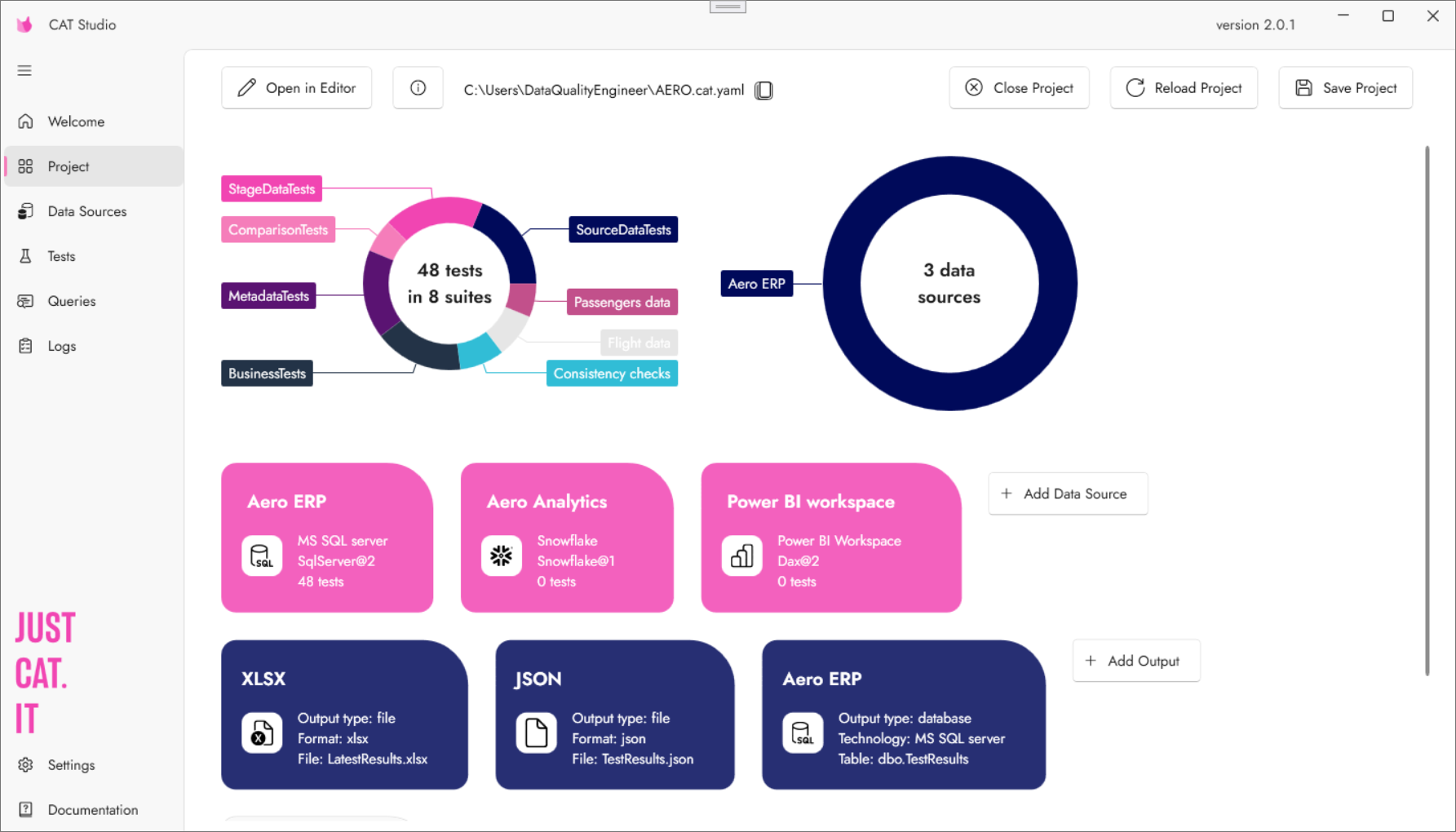Copy the project file path icon
The height and width of the screenshot is (832, 1456).
(763, 90)
